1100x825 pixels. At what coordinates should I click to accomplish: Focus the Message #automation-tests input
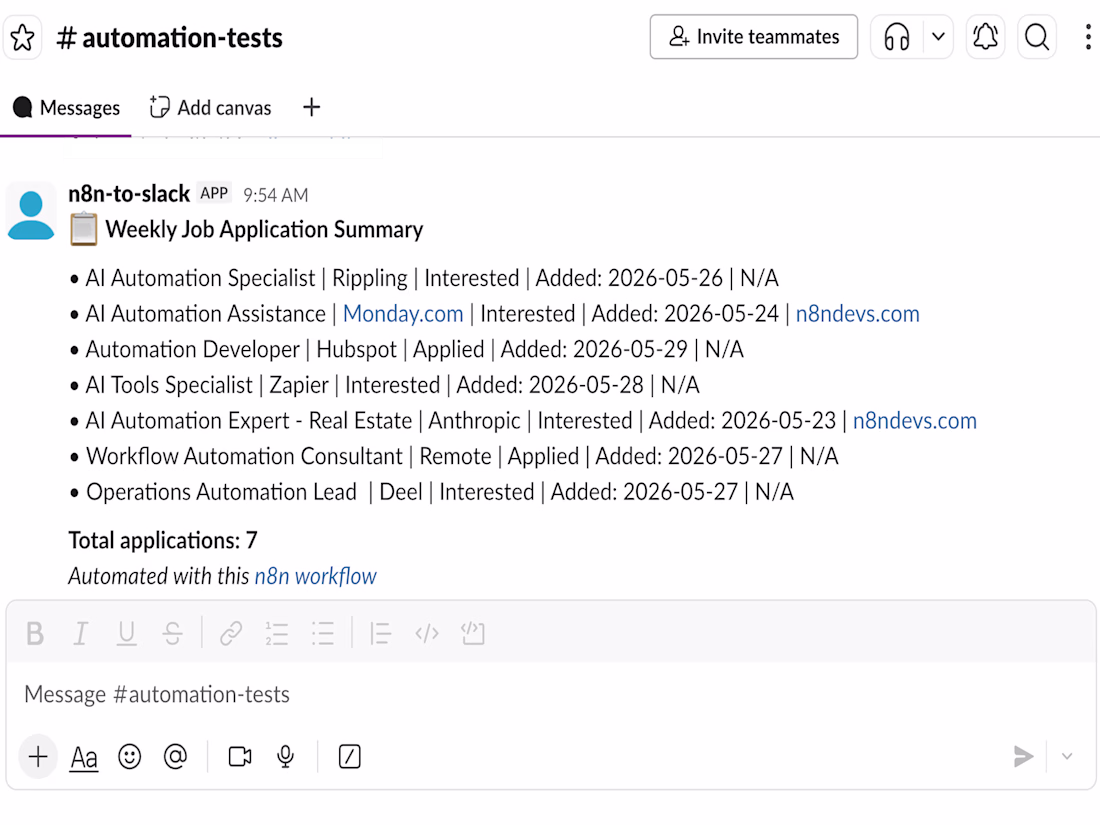click(x=551, y=695)
